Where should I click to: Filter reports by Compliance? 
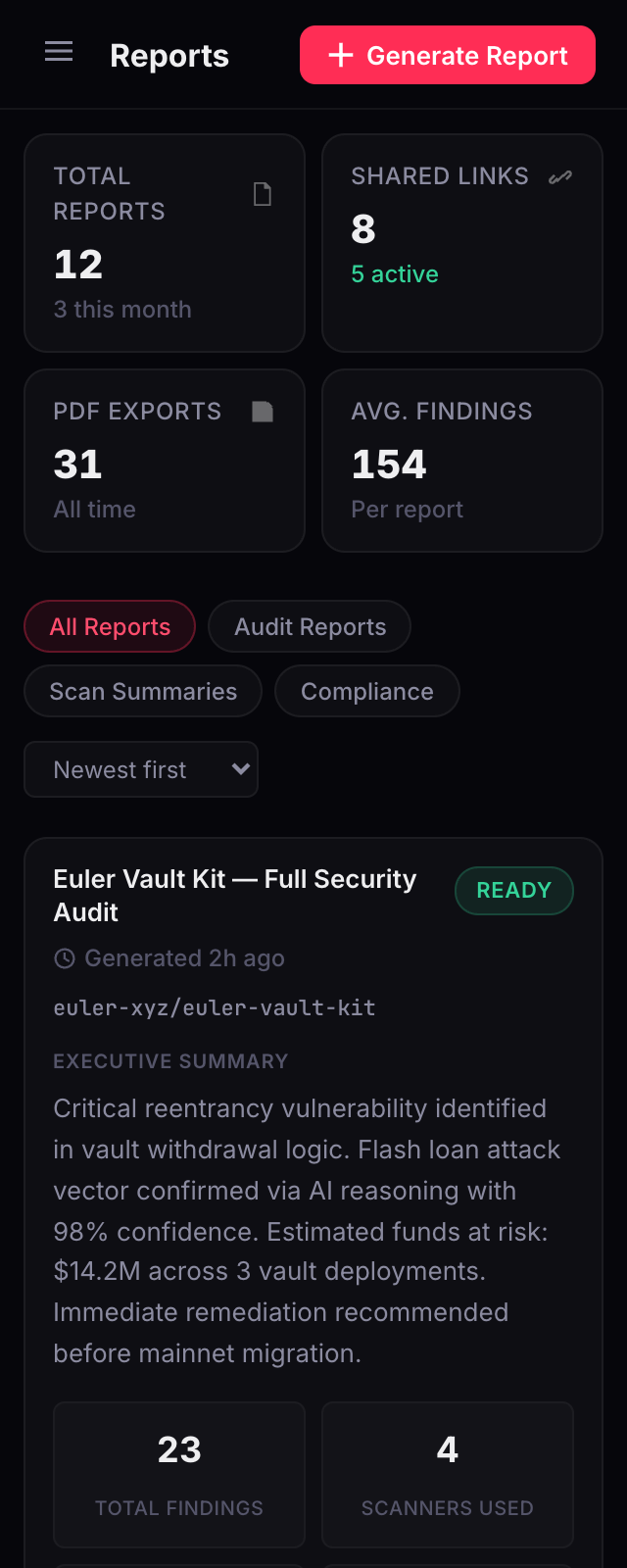click(366, 691)
